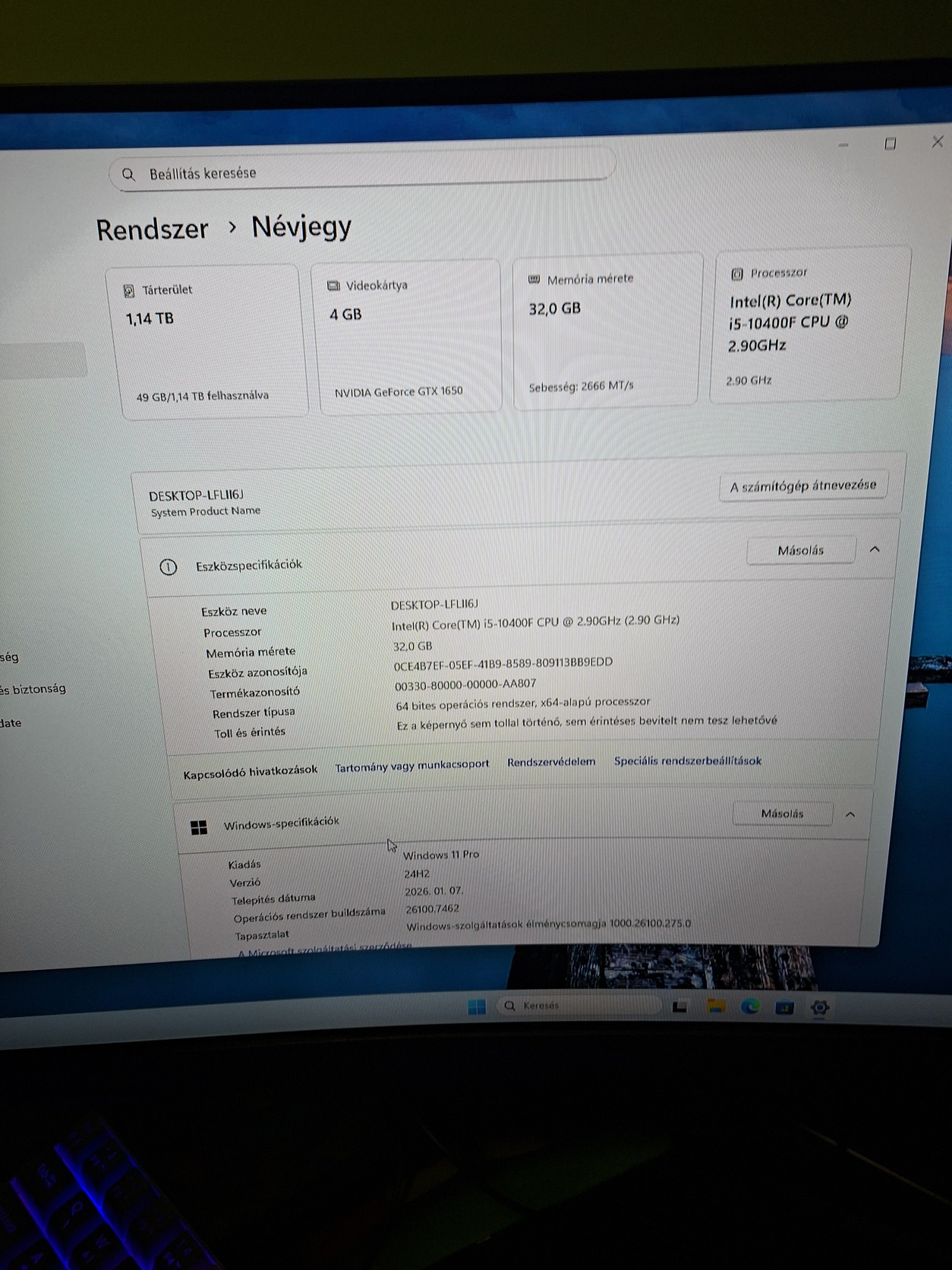This screenshot has height=1270, width=952.
Task: Click the Processzor chip icon
Action: point(736,274)
